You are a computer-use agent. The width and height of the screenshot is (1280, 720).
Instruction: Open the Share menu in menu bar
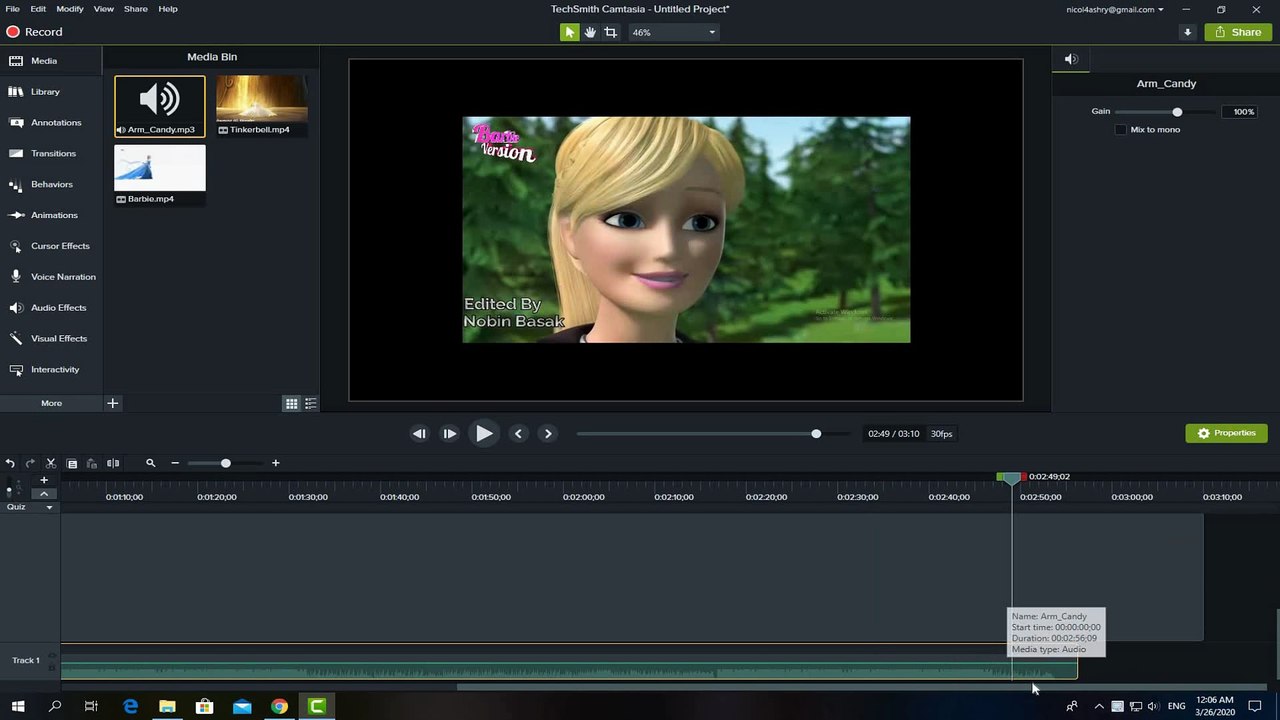(136, 9)
